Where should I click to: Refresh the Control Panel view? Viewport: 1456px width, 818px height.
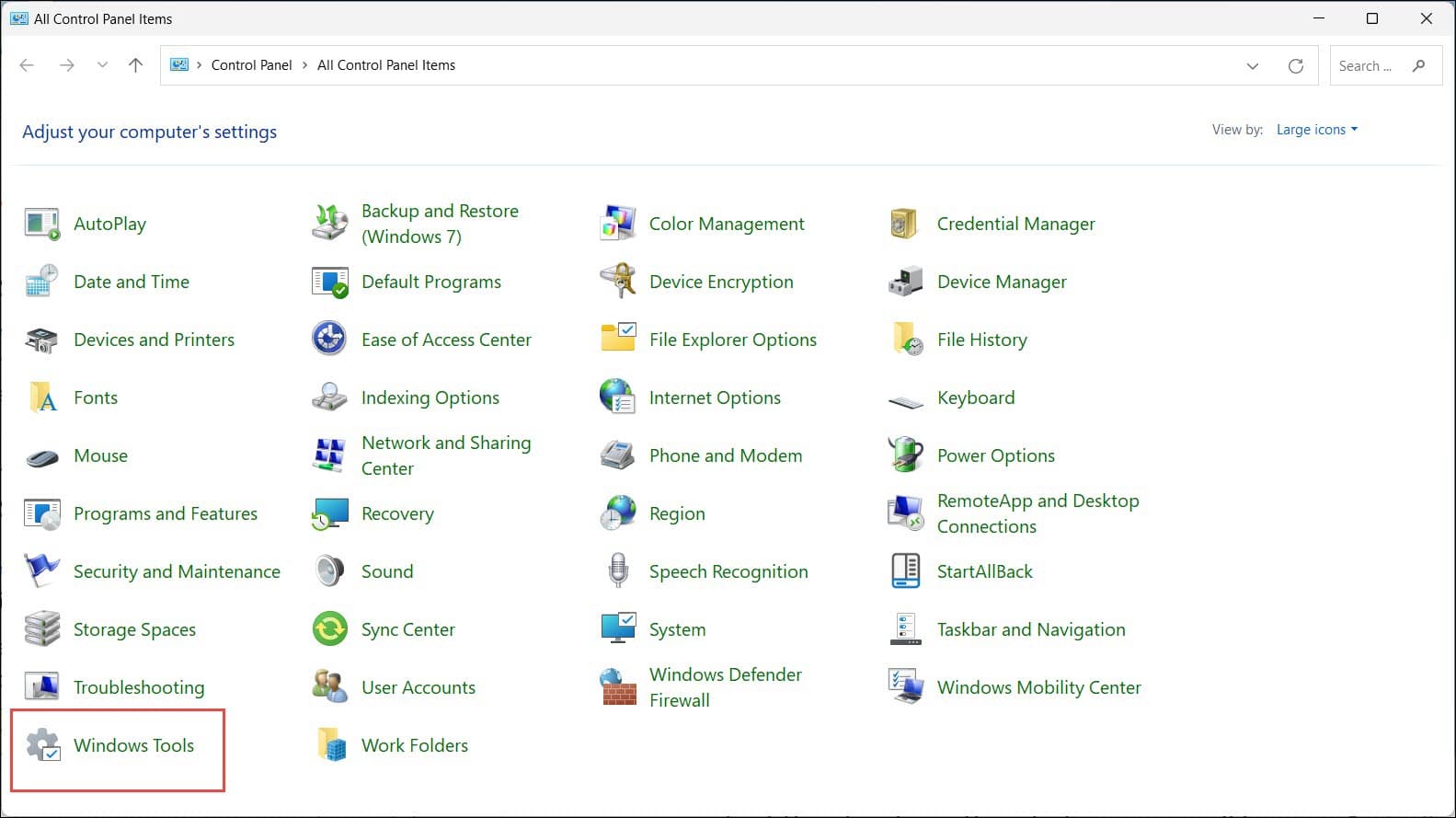pyautogui.click(x=1296, y=65)
